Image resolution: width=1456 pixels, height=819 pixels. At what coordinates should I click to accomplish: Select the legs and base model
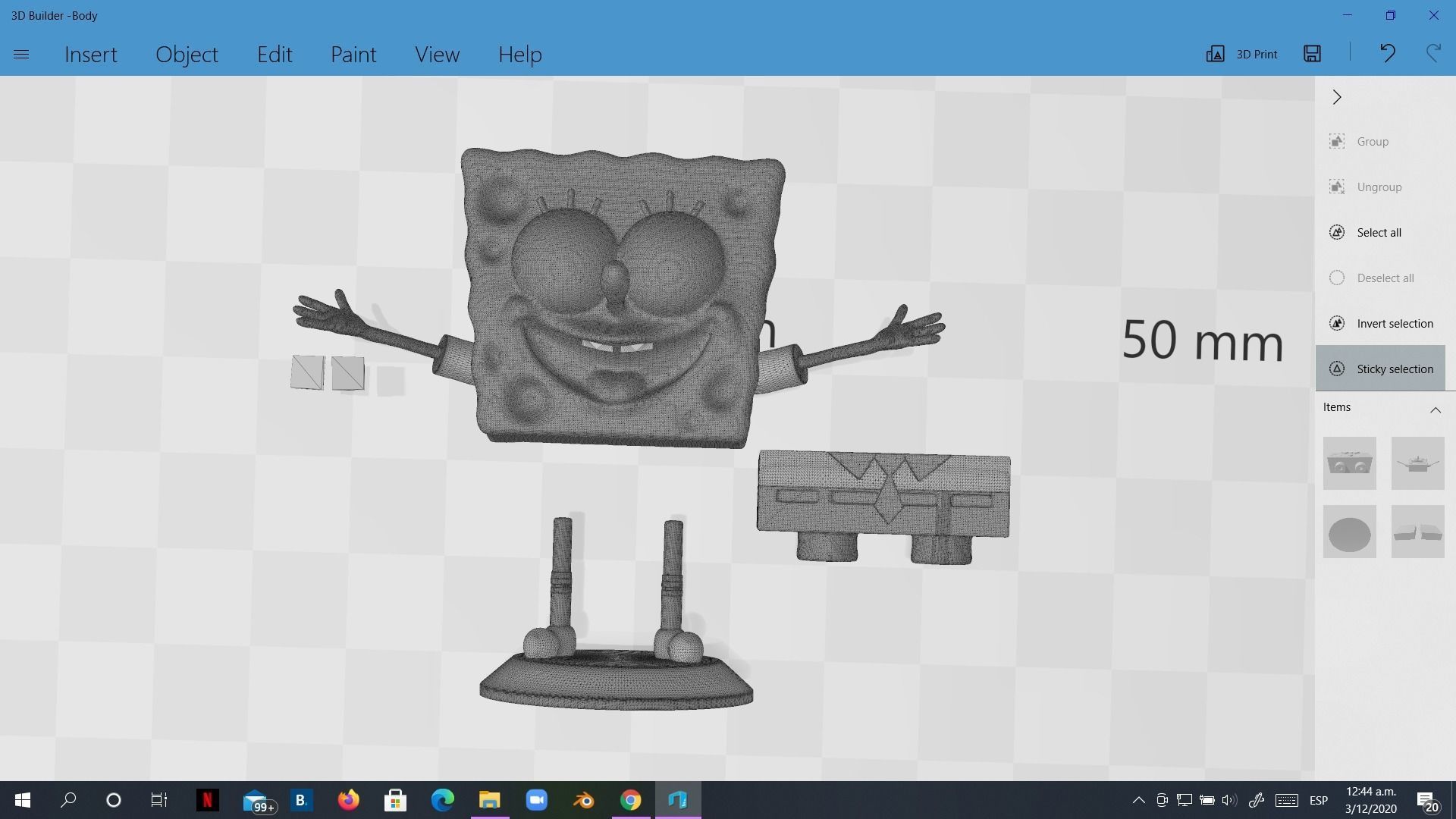[x=616, y=614]
